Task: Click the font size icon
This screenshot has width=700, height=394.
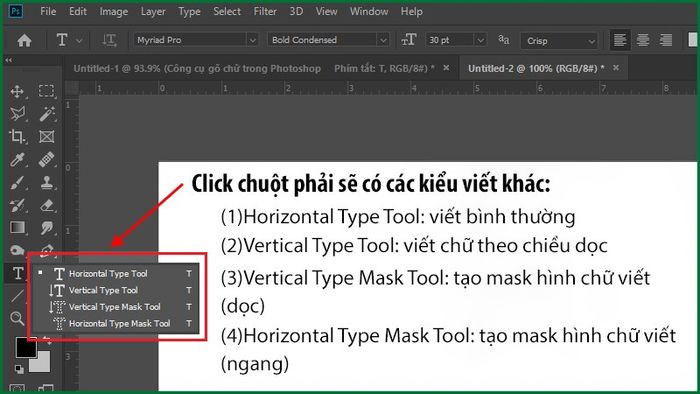Action: pyautogui.click(x=408, y=40)
